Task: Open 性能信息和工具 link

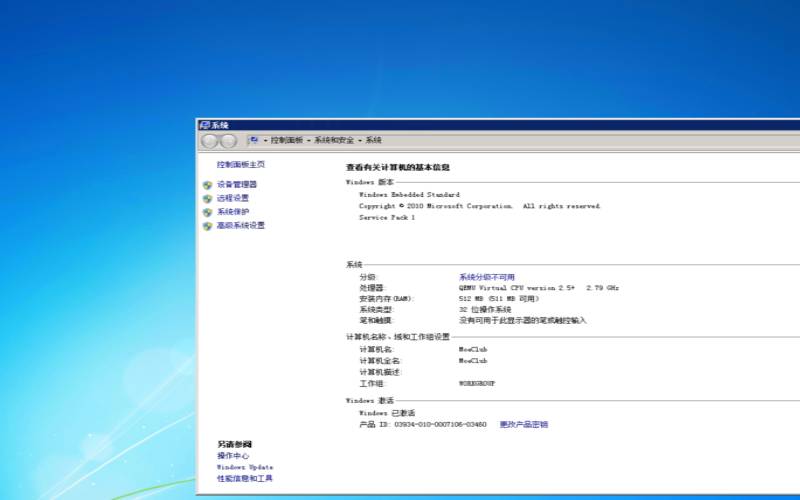Action: [x=245, y=479]
